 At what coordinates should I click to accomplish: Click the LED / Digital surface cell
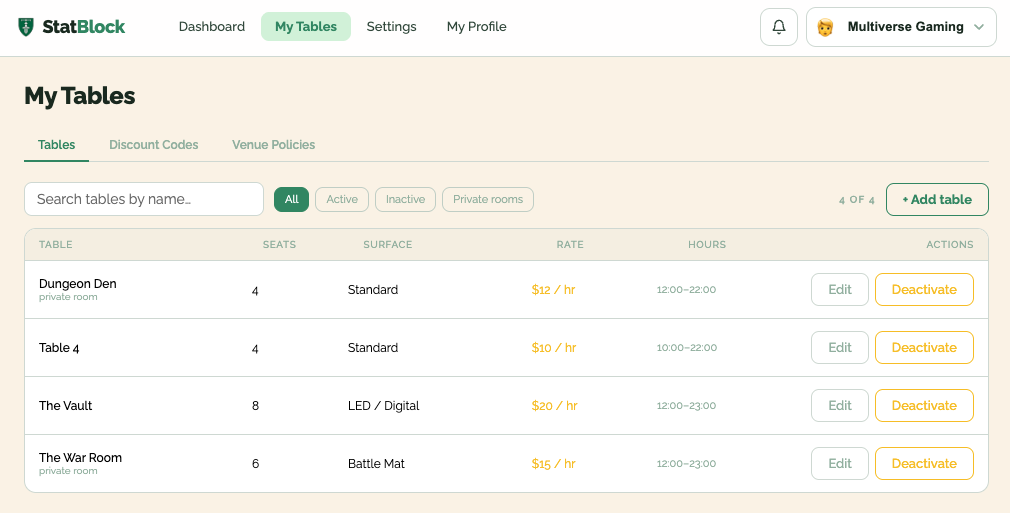coord(384,406)
